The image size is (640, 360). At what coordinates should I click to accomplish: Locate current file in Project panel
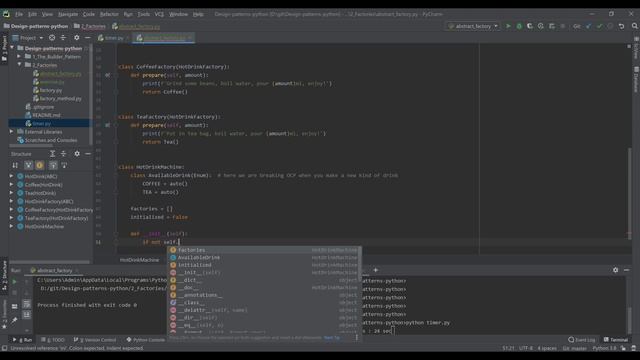click(x=52, y=38)
